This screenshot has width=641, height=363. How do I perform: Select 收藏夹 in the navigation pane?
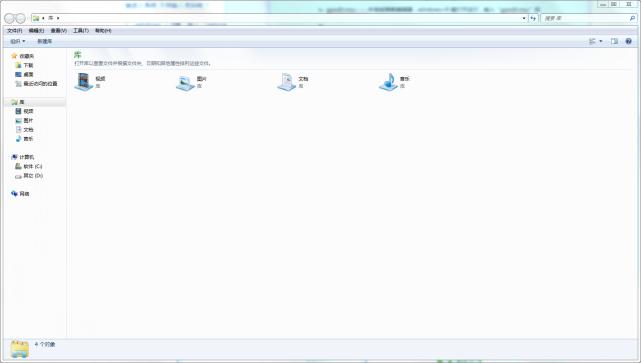(23, 56)
